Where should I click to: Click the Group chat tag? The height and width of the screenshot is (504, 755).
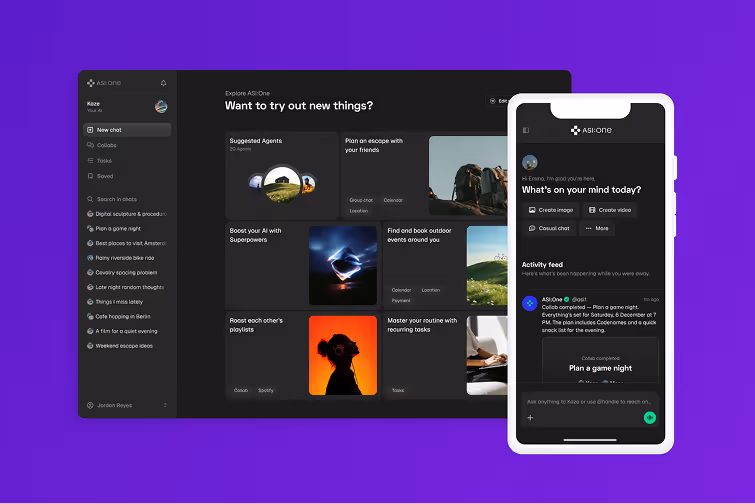361,200
